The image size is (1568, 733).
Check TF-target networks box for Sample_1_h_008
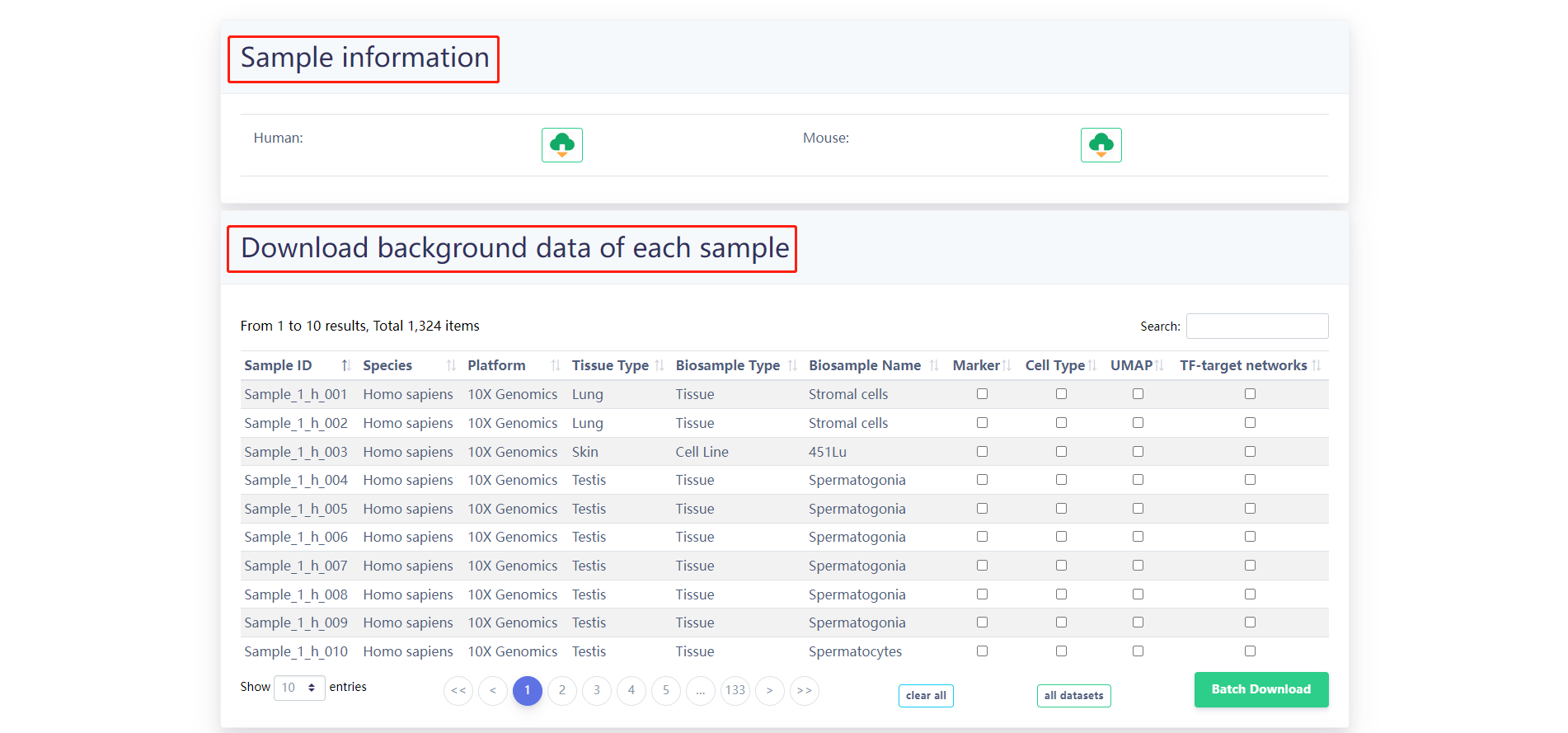pos(1250,594)
